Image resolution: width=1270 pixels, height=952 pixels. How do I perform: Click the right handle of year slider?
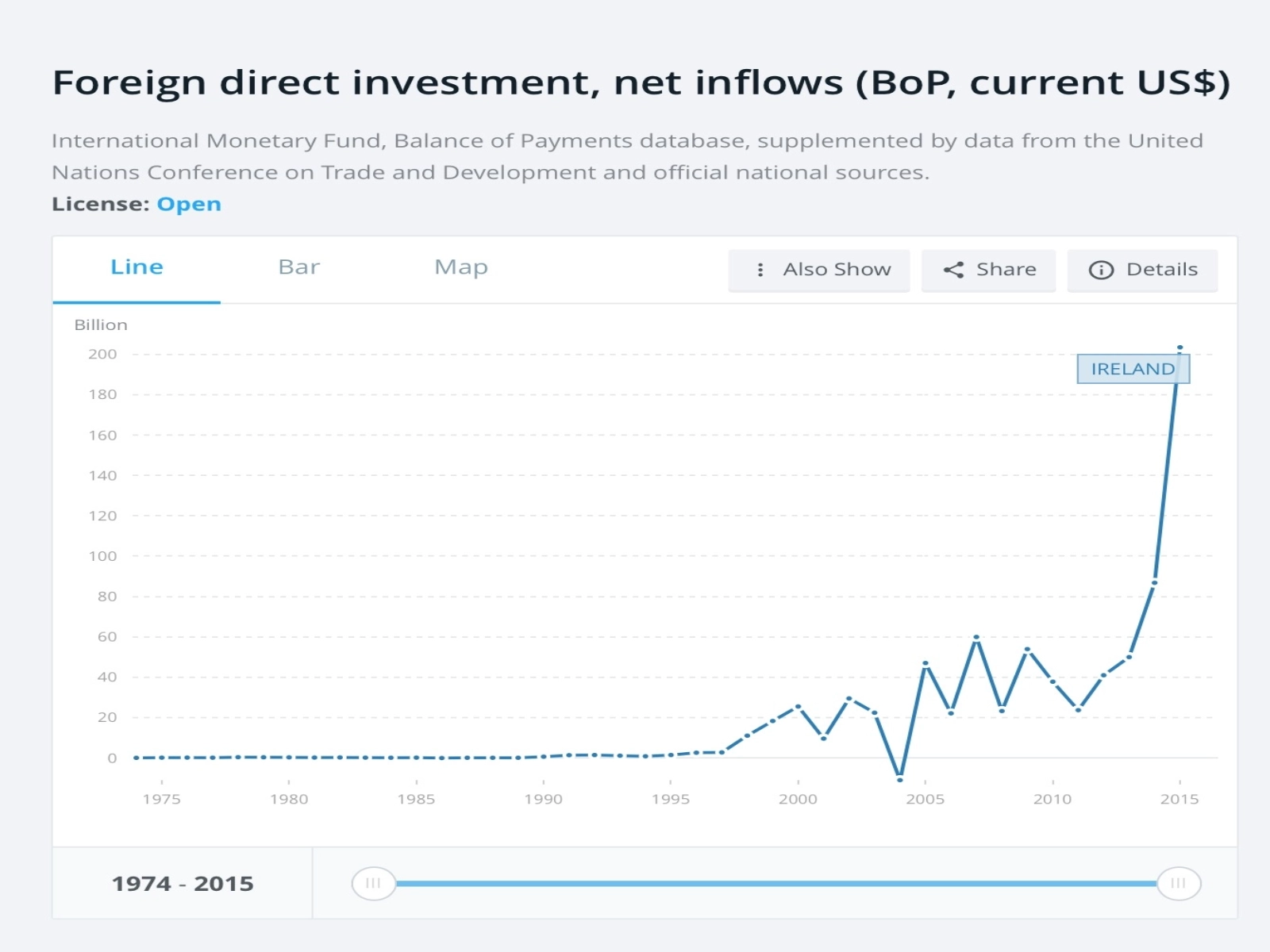[x=1179, y=883]
